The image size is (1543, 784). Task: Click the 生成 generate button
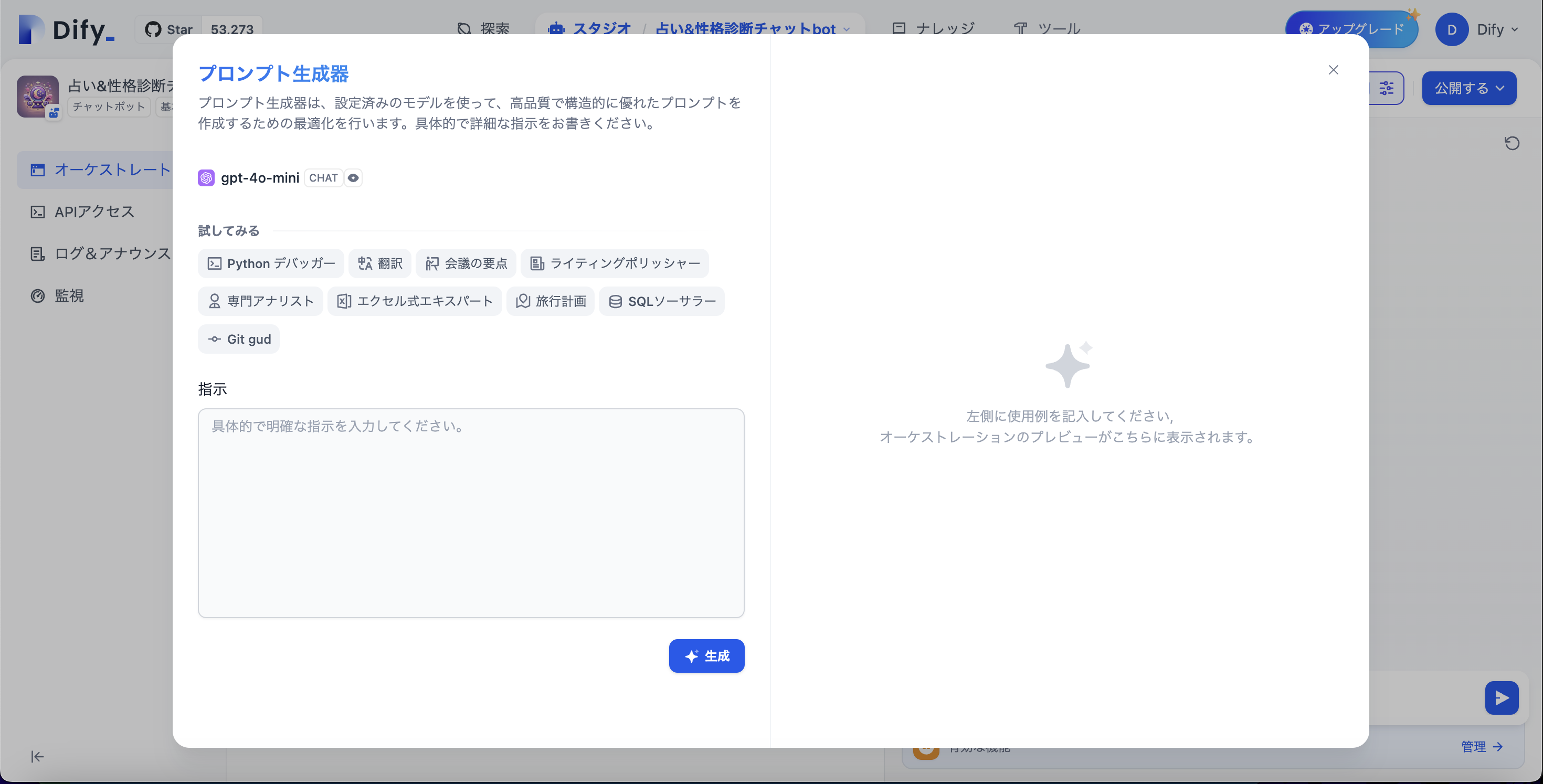point(707,656)
